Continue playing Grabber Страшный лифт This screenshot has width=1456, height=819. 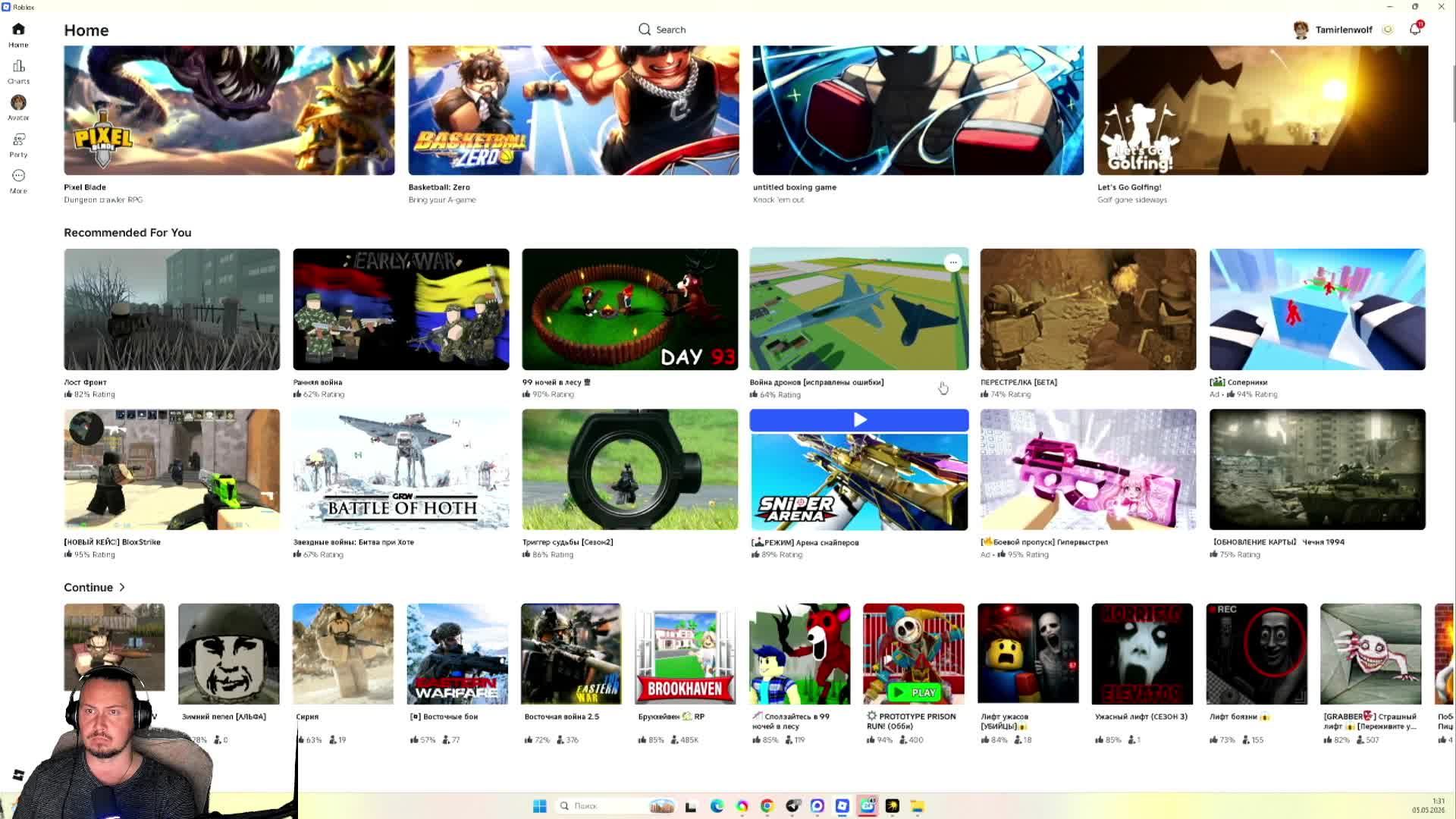point(1370,654)
